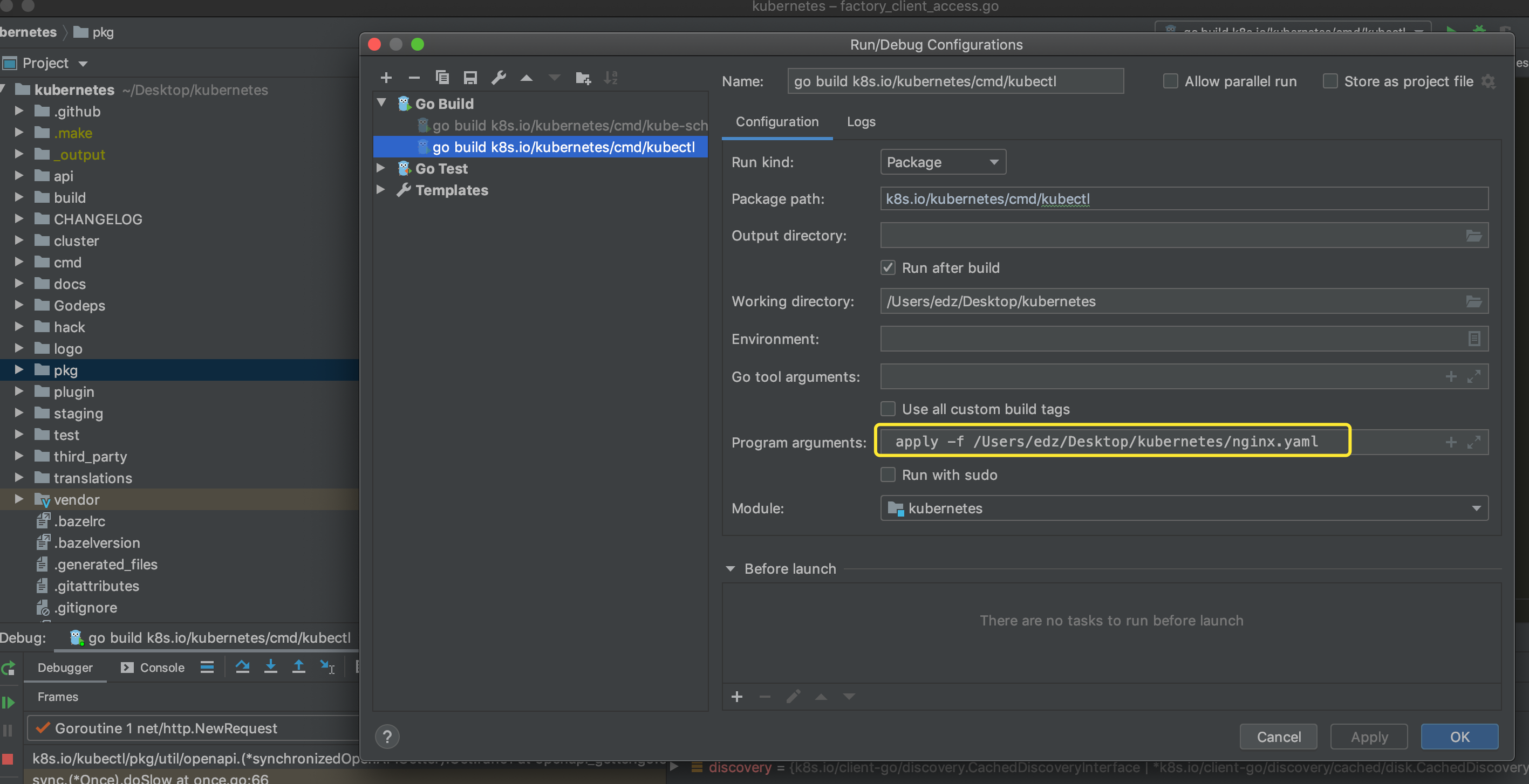Viewport: 1529px width, 784px height.
Task: Click the Package path input field
Action: 1184,198
